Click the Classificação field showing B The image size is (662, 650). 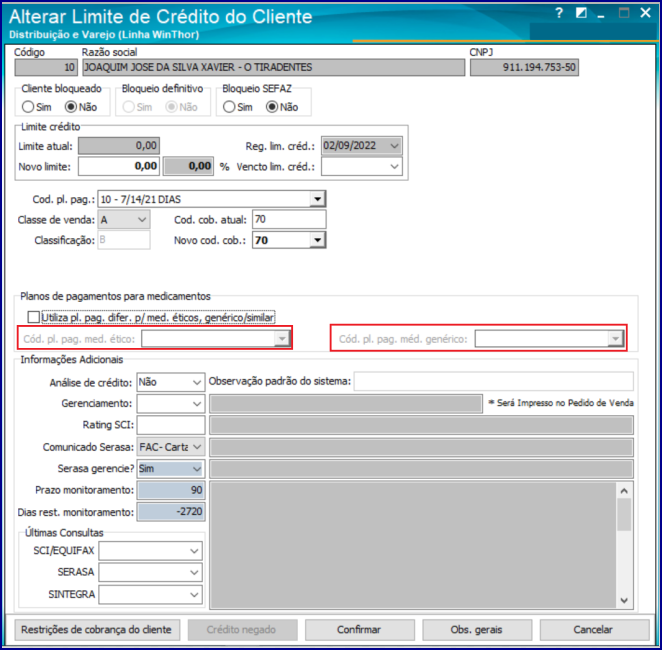point(124,240)
